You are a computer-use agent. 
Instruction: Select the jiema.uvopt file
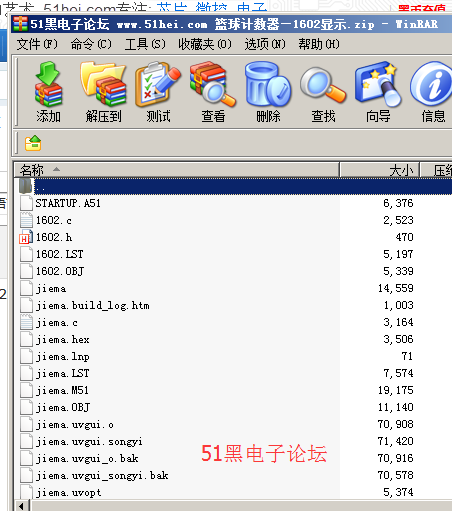click(68, 493)
